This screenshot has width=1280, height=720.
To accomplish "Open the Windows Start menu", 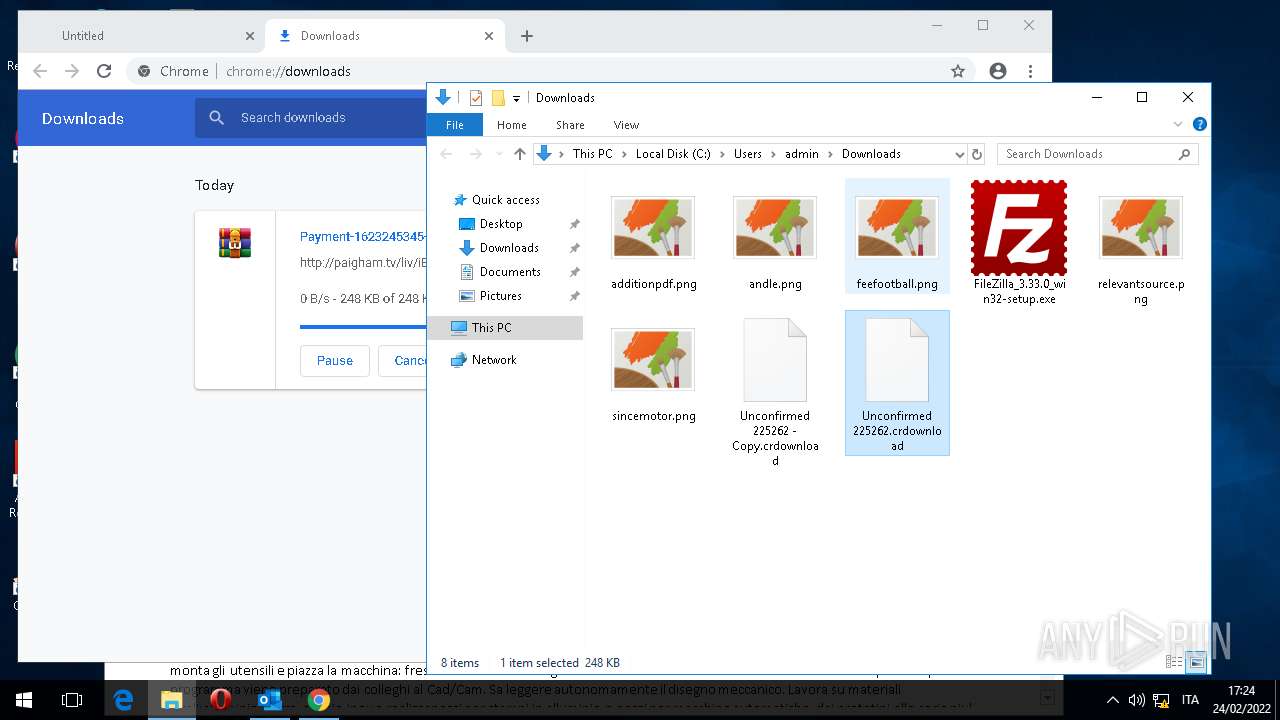I will pyautogui.click(x=24, y=700).
